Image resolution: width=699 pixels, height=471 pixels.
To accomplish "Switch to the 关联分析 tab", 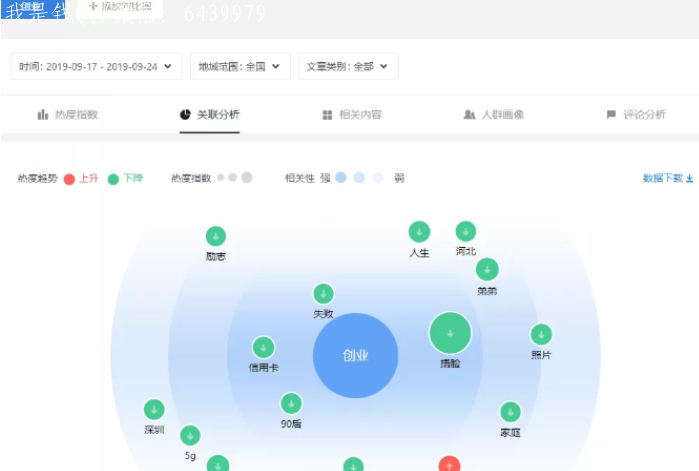I will point(210,115).
